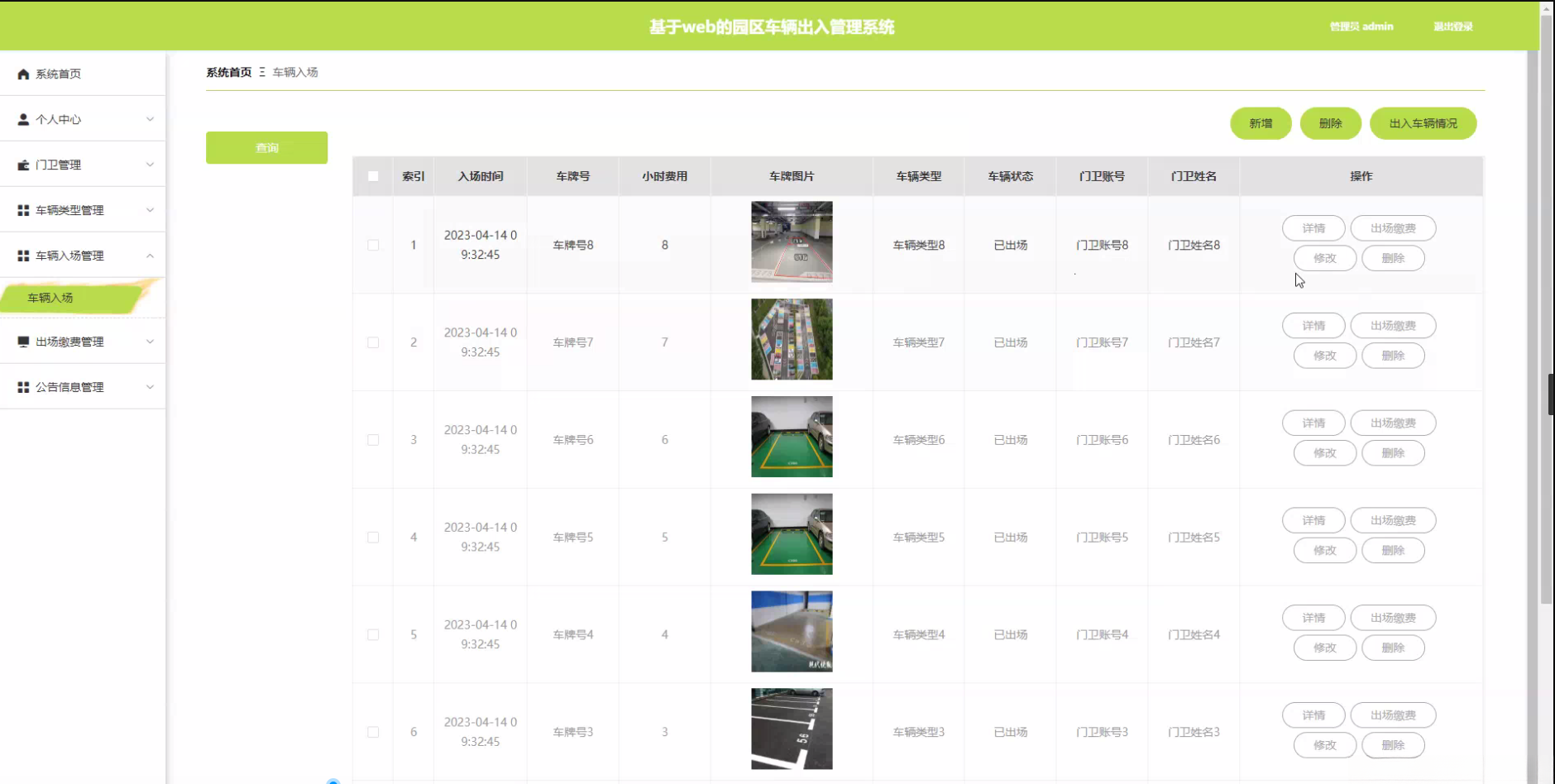
Task: Click 修改 for 车牌号3 row
Action: pos(1325,745)
